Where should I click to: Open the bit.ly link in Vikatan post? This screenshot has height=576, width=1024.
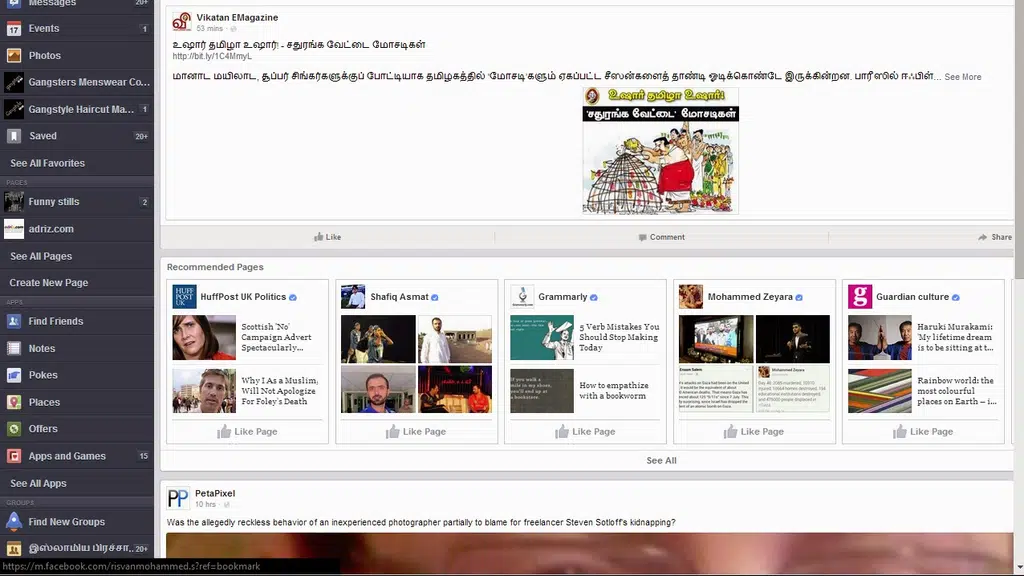pos(212,56)
